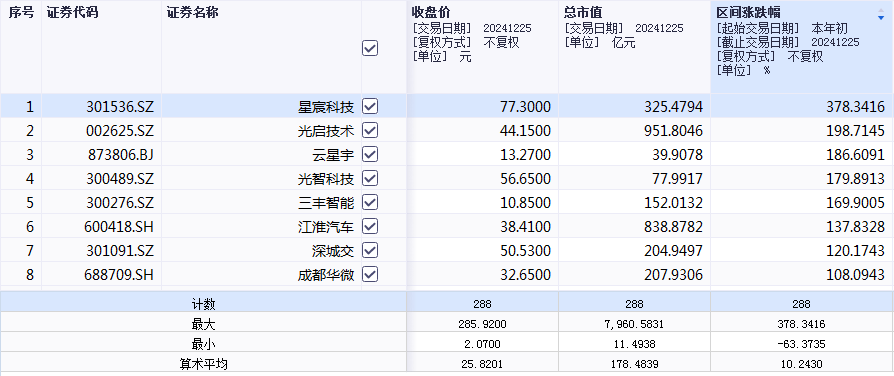Uncheck the checkbox for 星宸科技
The height and width of the screenshot is (376, 894).
pos(370,106)
